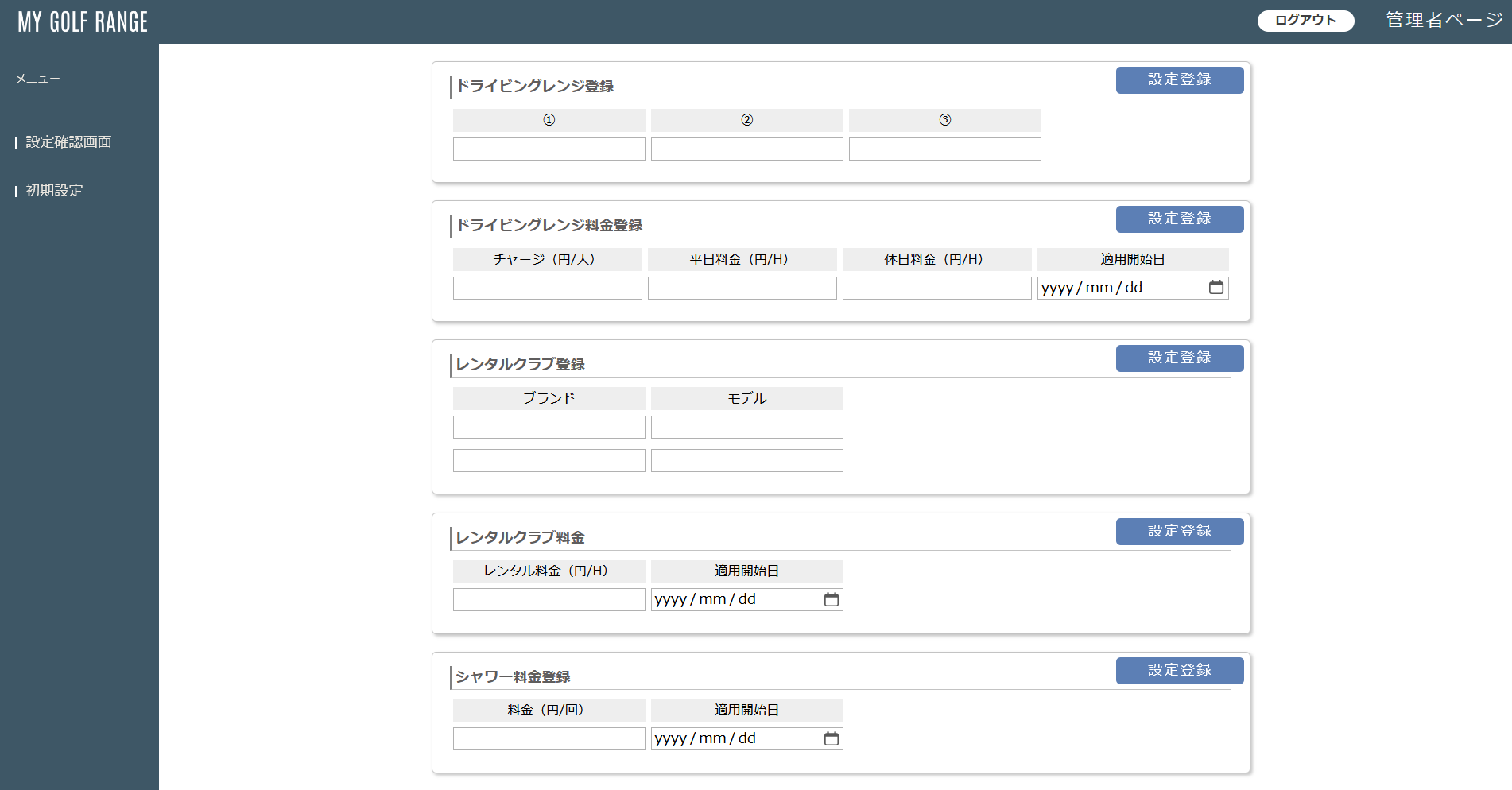This screenshot has height=790, width=1512.
Task: Open calendar picker in シャワー料金登録 section
Action: click(x=831, y=738)
